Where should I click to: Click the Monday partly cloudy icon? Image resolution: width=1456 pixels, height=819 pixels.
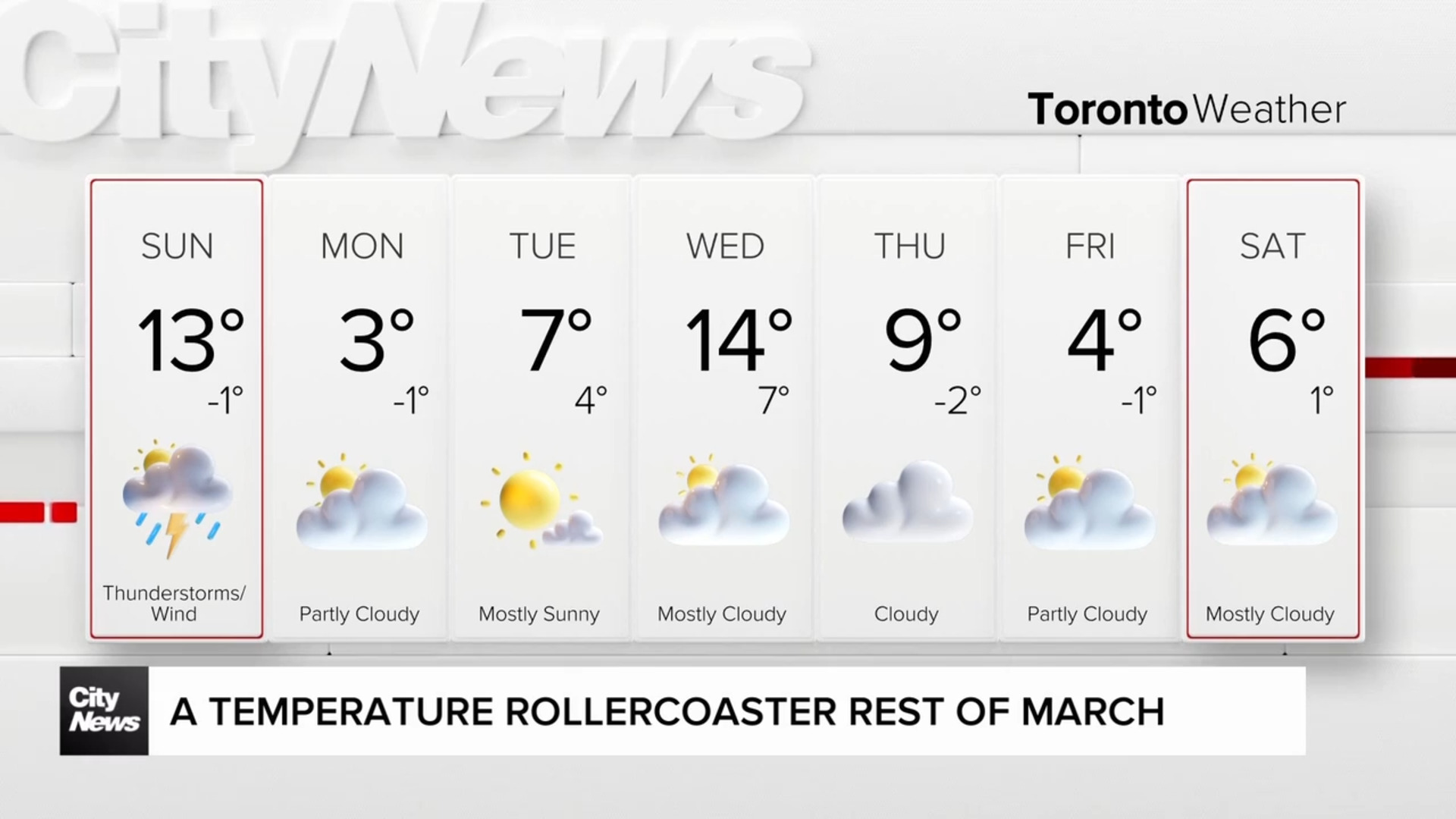coord(362,501)
